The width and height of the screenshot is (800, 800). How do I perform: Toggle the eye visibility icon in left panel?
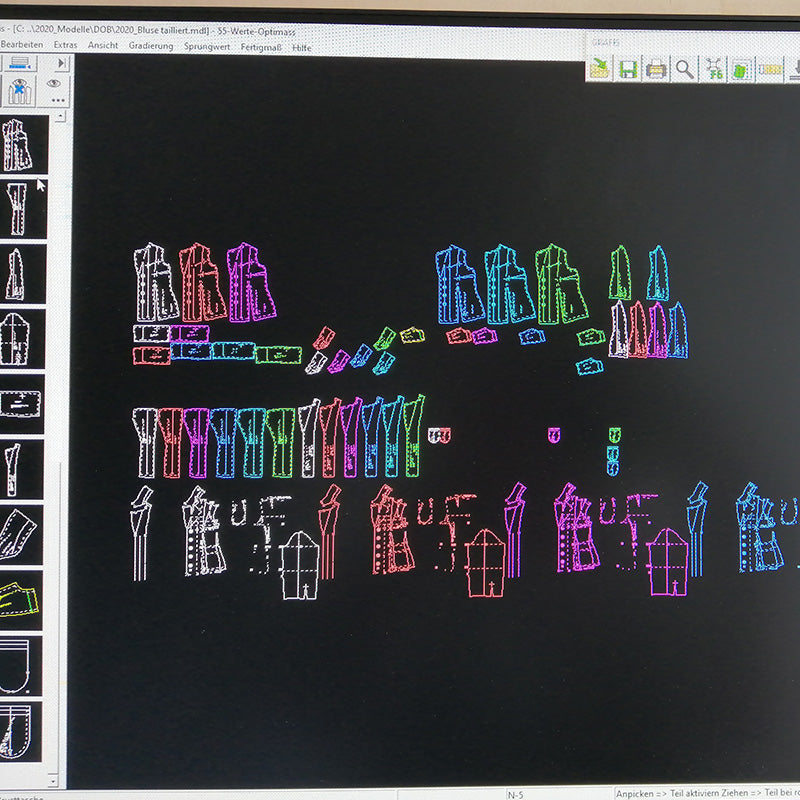(x=55, y=84)
